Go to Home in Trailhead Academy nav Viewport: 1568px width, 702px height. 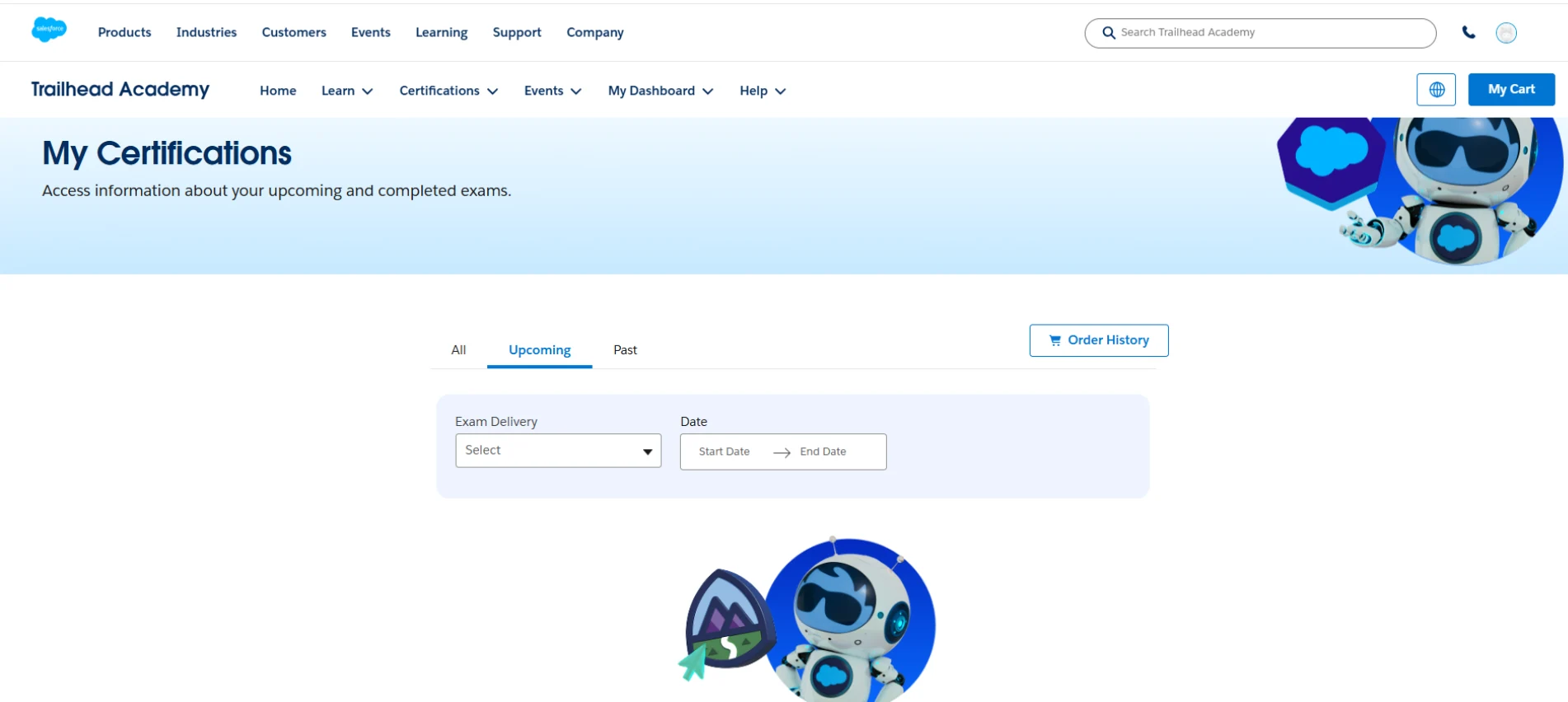[278, 91]
